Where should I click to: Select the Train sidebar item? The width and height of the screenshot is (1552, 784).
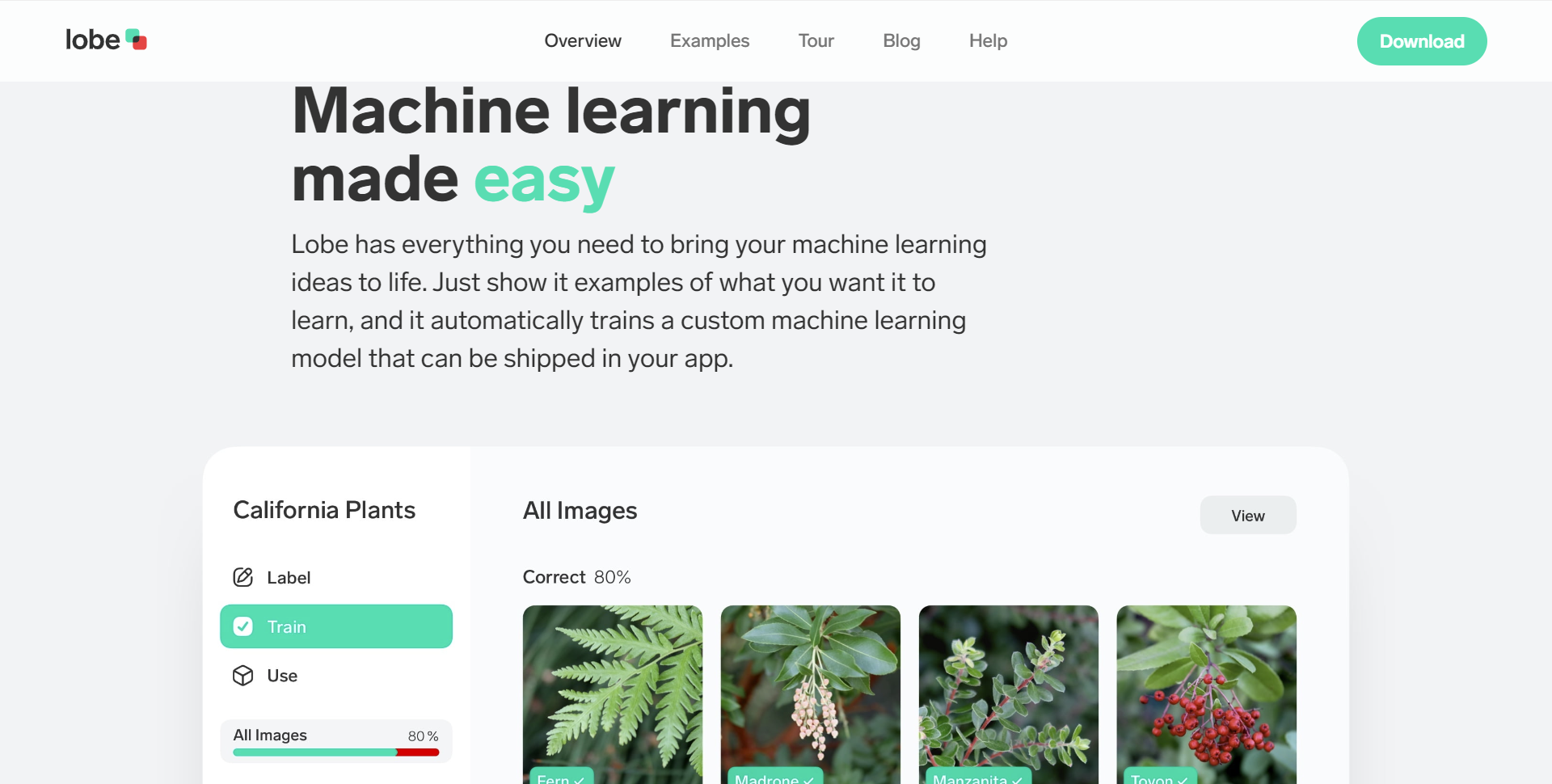click(336, 626)
